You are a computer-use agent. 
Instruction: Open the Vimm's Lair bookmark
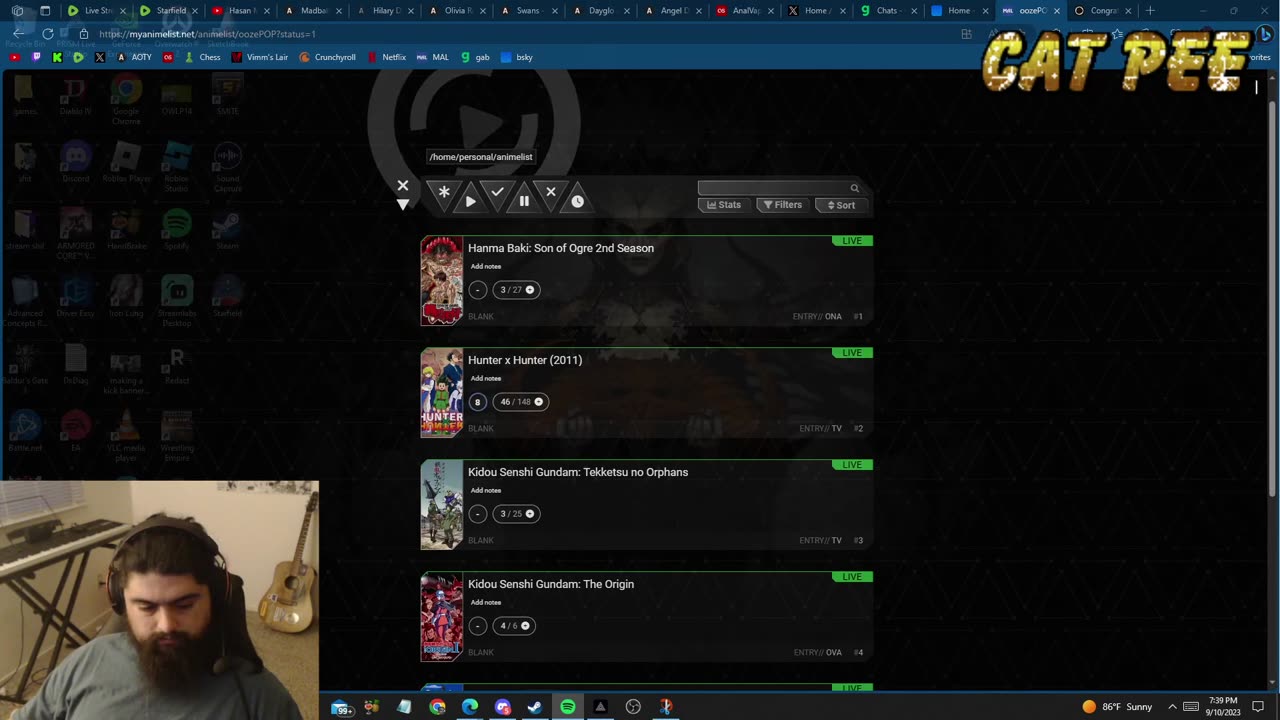(260, 57)
